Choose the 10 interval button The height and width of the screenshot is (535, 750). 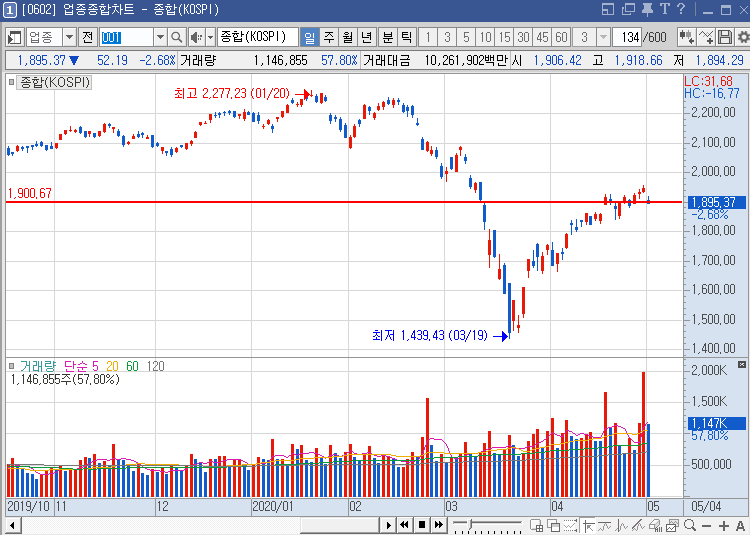pyautogui.click(x=485, y=37)
